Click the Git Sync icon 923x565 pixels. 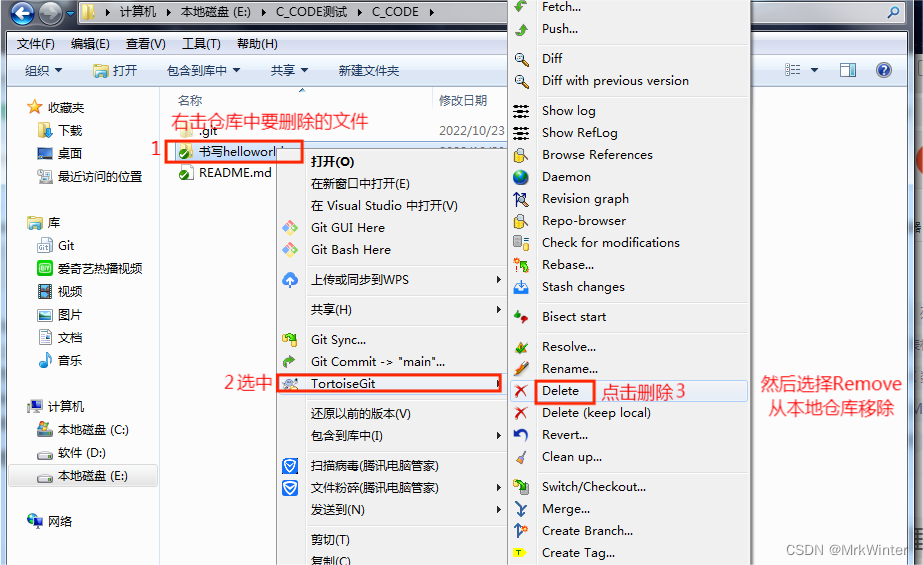[290, 340]
